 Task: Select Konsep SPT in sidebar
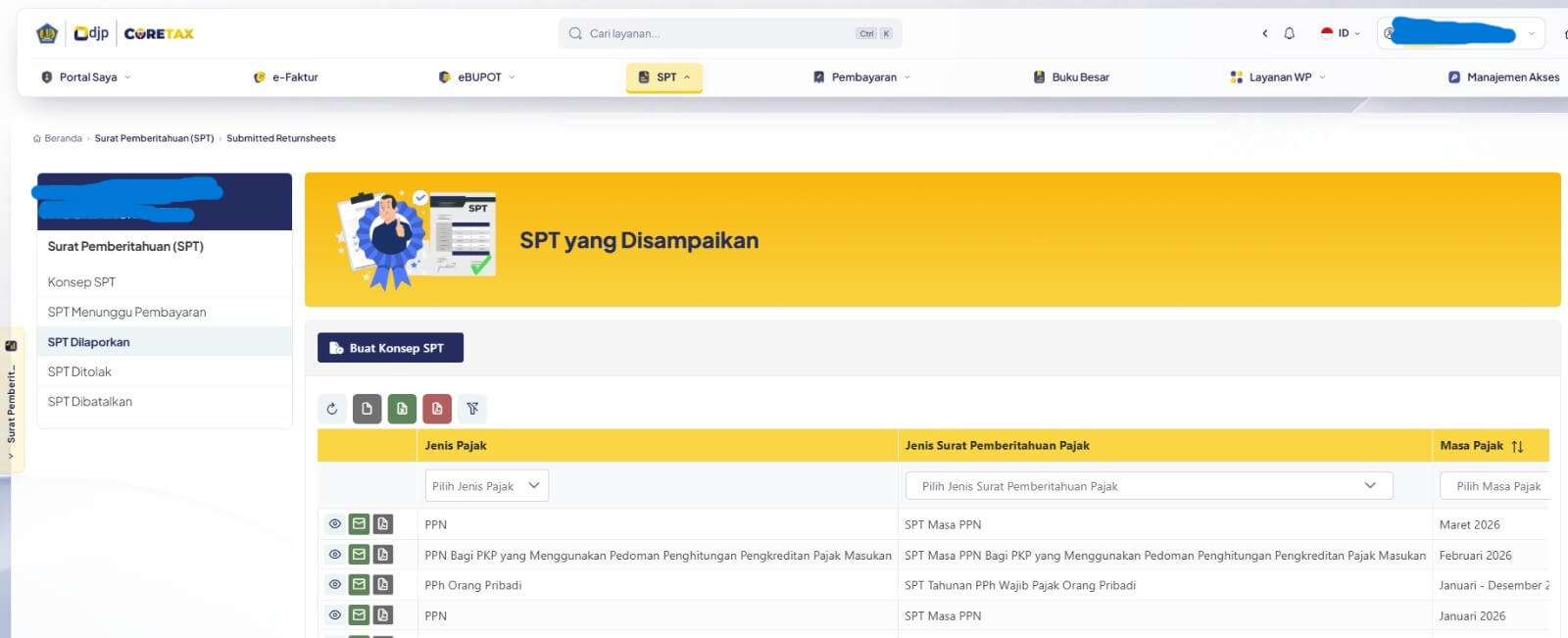tap(165, 282)
